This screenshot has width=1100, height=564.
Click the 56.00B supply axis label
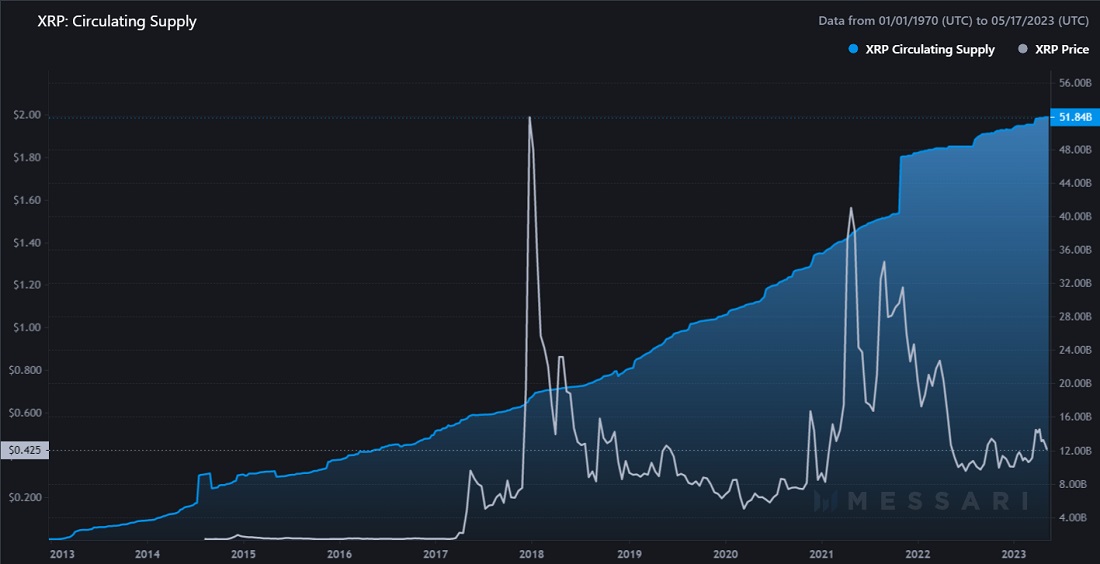[1075, 83]
